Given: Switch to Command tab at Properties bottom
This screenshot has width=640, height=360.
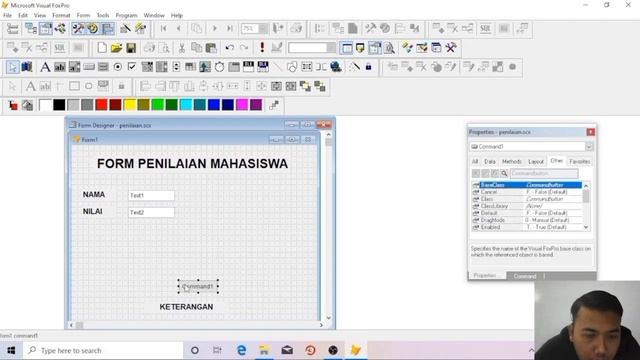Looking at the screenshot, I should [525, 276].
